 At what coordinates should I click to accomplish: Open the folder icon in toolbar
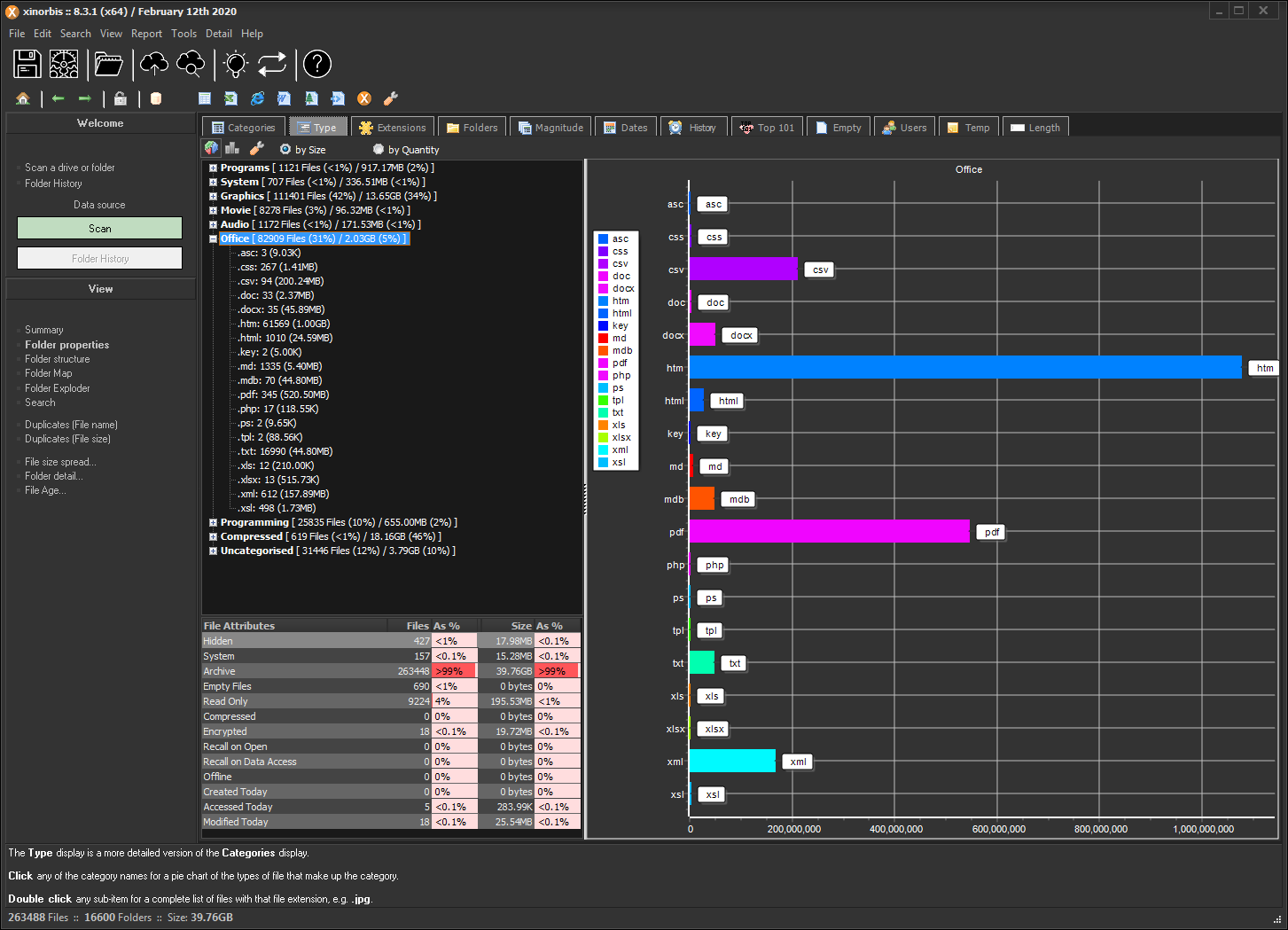click(x=109, y=64)
